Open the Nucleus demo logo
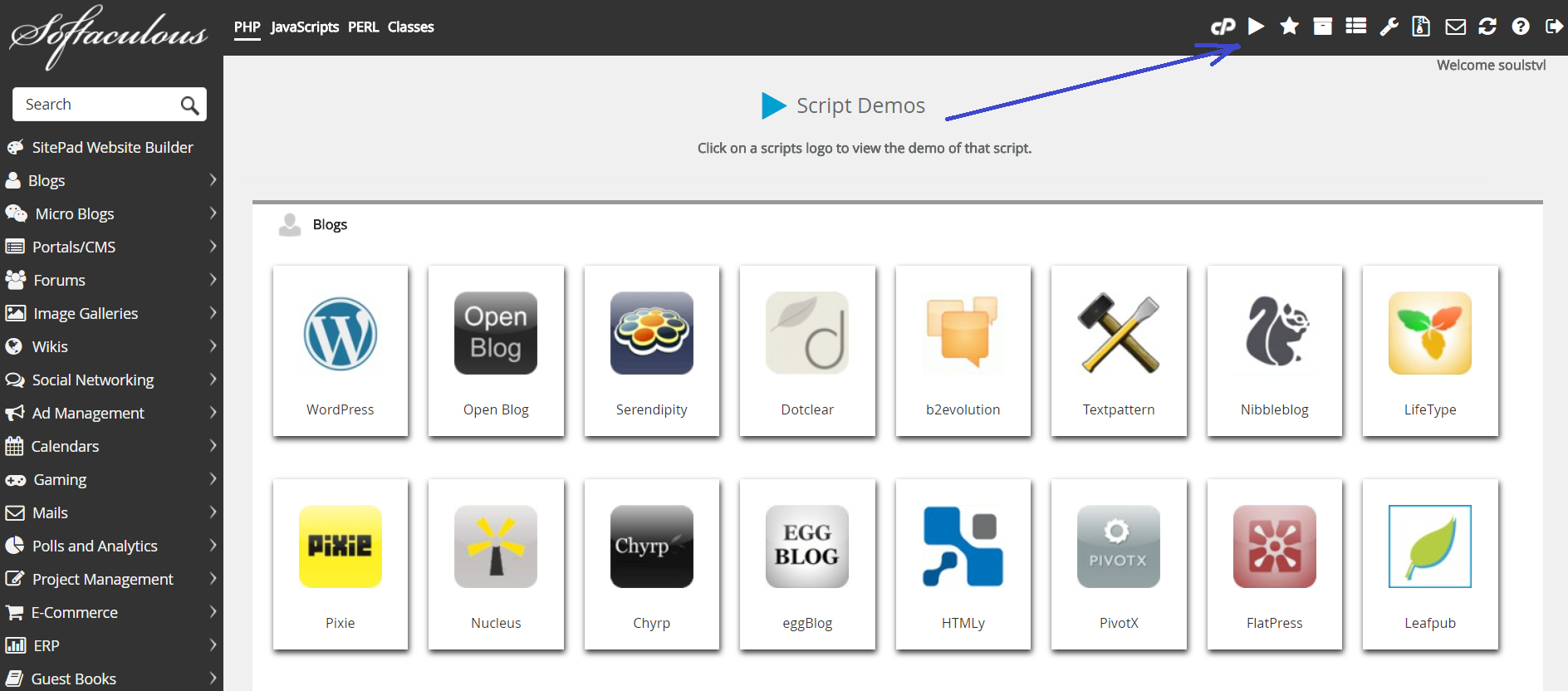 pyautogui.click(x=496, y=546)
